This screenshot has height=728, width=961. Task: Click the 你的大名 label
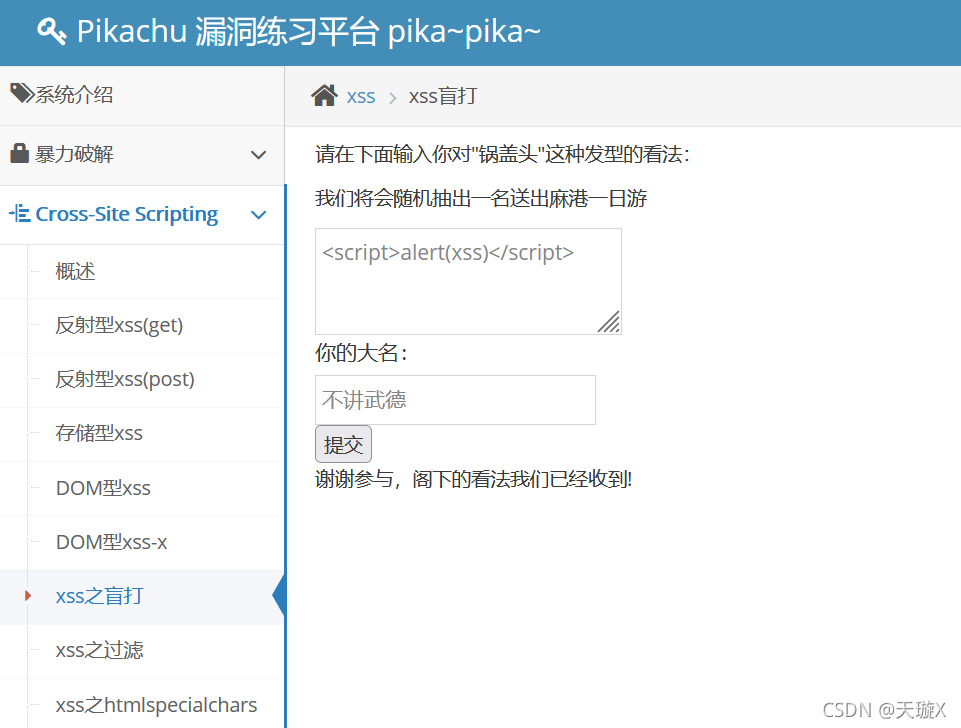(361, 353)
